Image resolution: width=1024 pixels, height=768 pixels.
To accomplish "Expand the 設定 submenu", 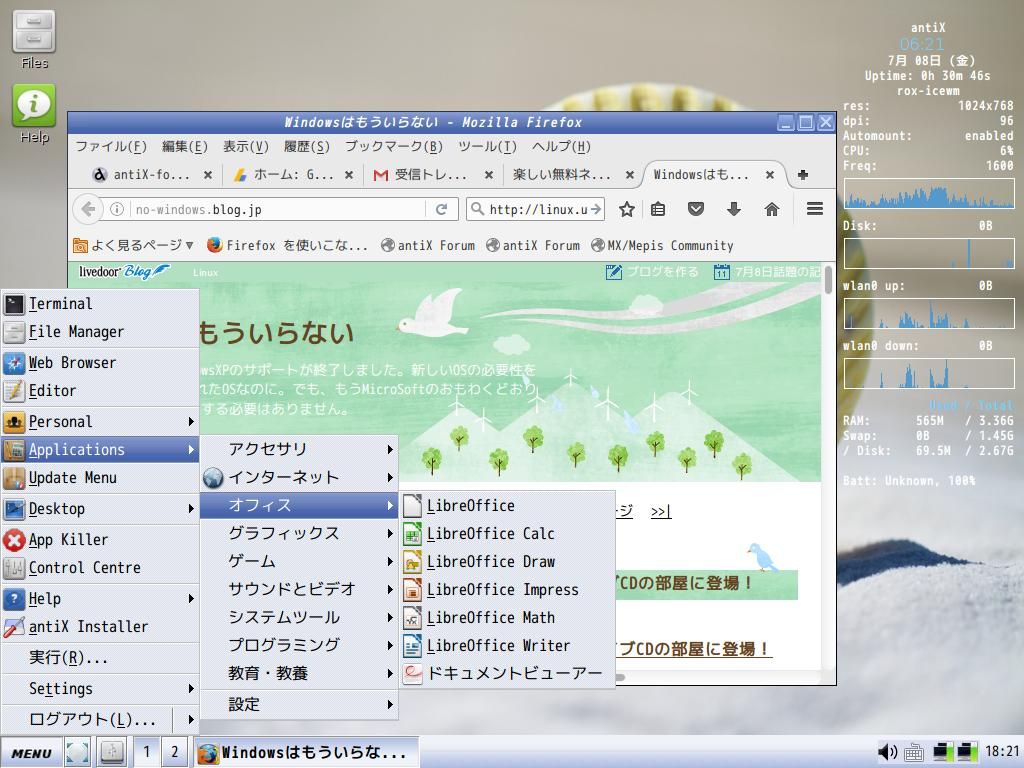I will tap(298, 704).
